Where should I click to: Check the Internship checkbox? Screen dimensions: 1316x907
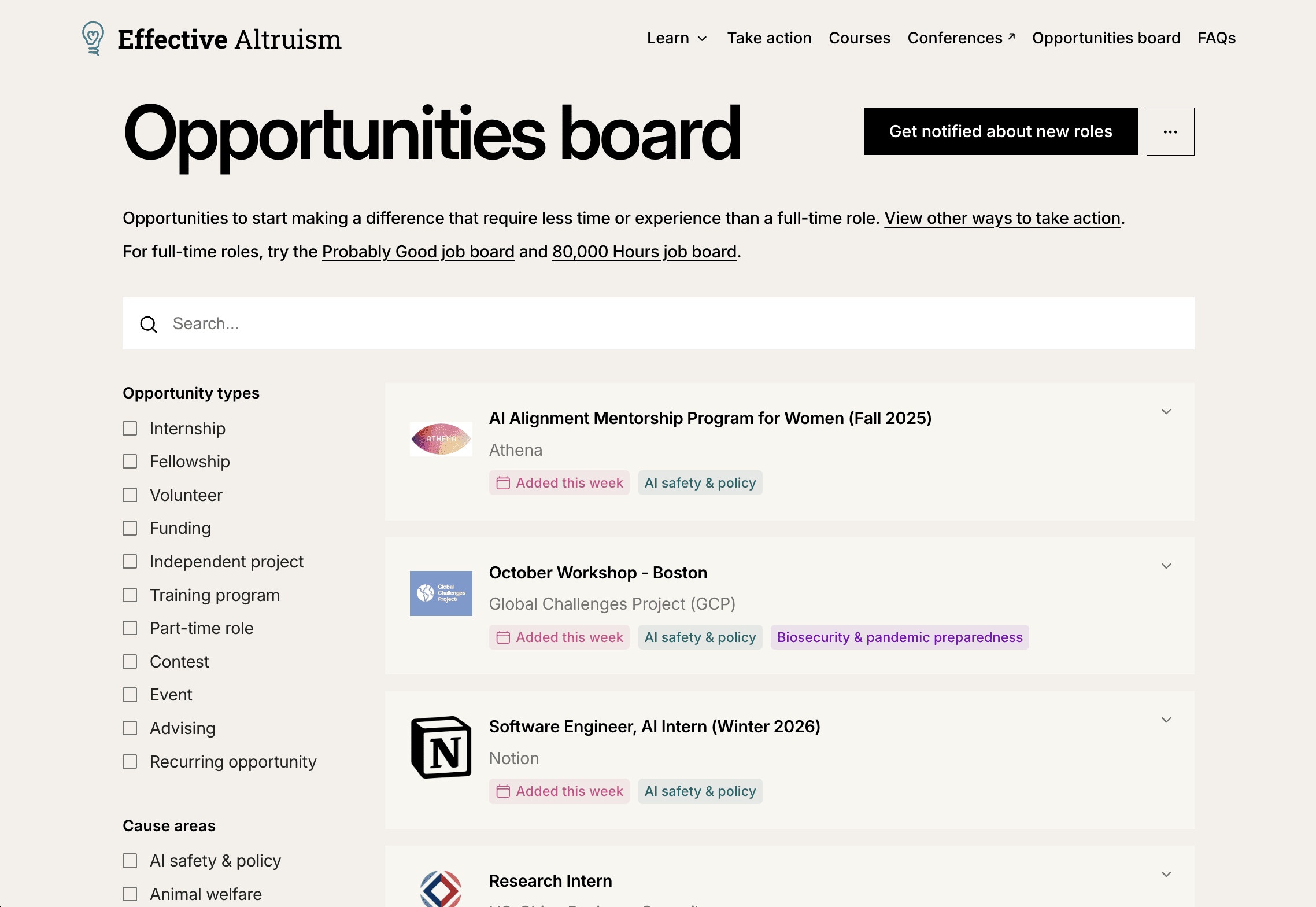pyautogui.click(x=130, y=429)
